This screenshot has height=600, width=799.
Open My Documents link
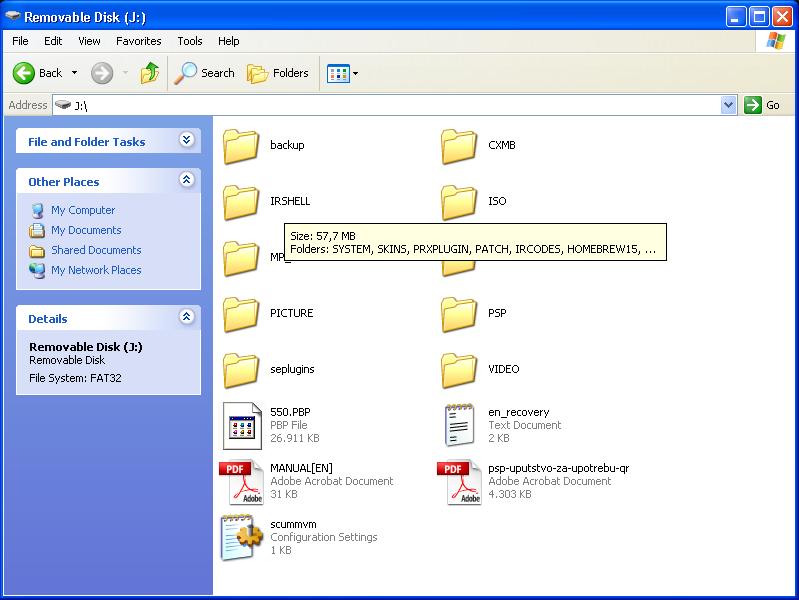coord(86,230)
